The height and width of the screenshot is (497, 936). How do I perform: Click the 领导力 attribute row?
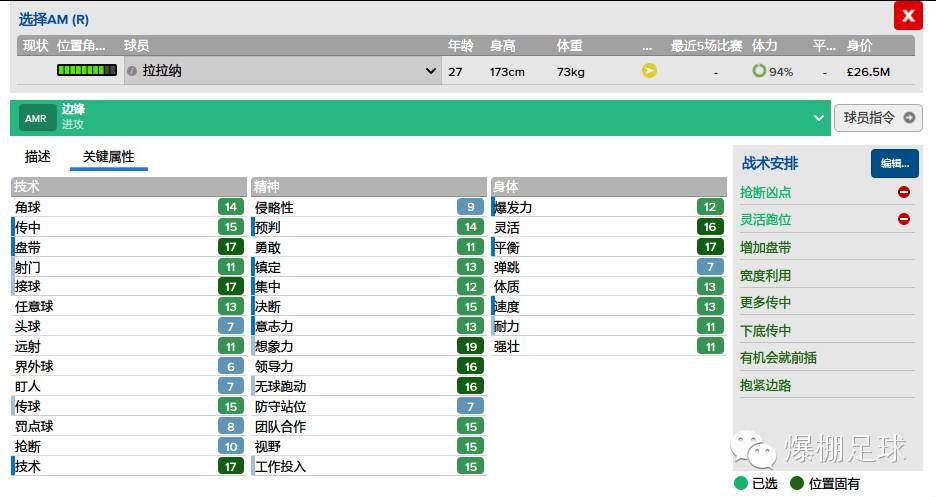click(368, 366)
